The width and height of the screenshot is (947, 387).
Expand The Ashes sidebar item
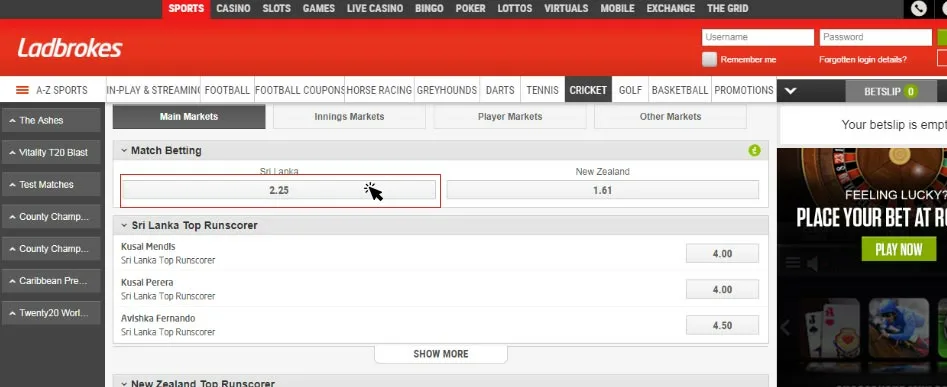(51, 120)
